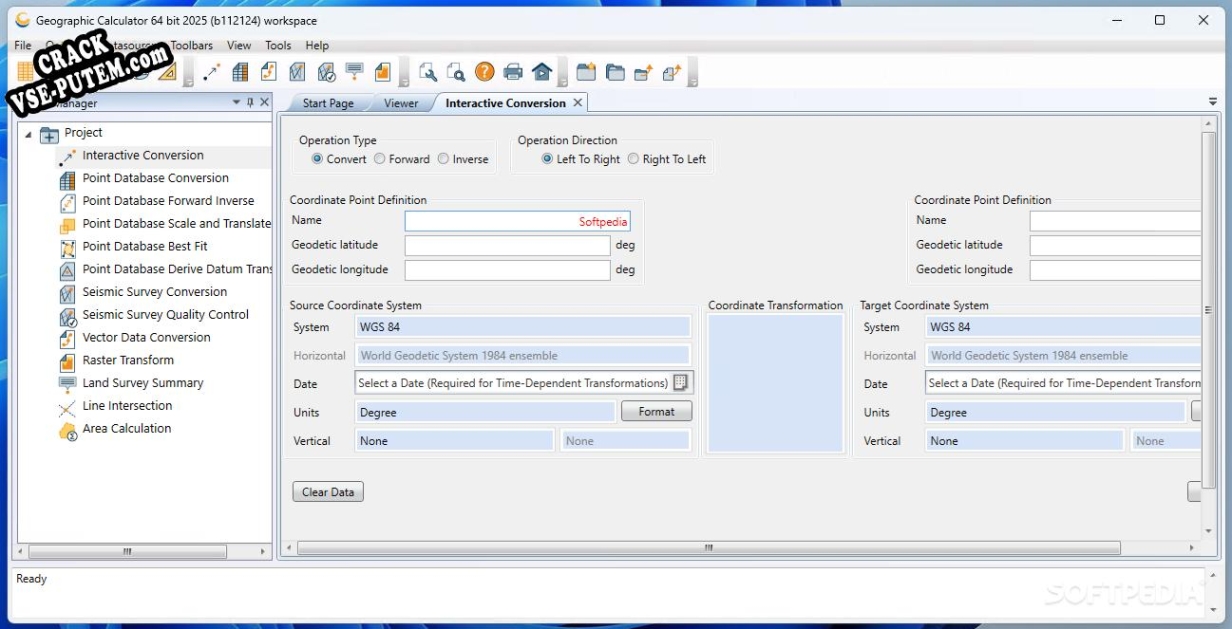Click the calendar icon in source Date field
This screenshot has height=629, width=1232.
coord(681,383)
